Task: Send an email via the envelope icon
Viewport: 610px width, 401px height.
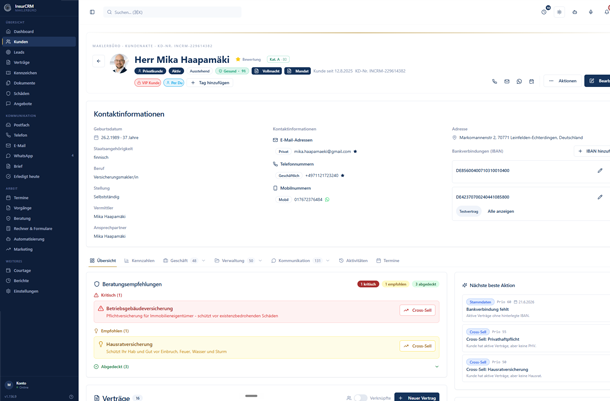Action: coord(507,81)
